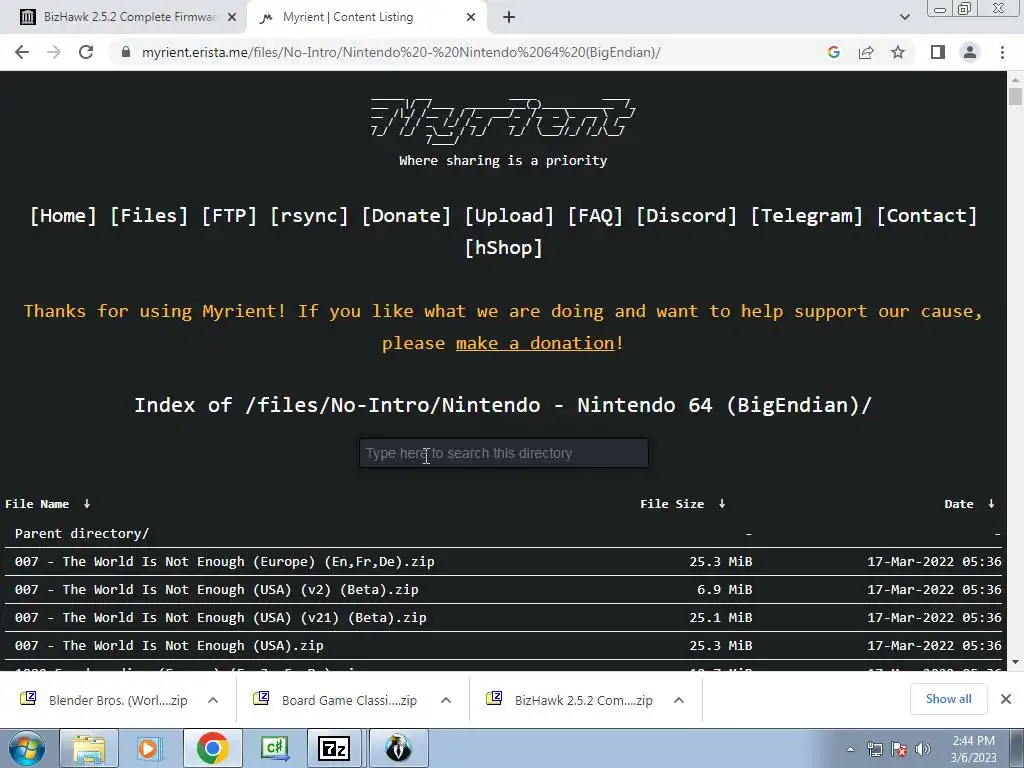Open the [hShop] link
Image resolution: width=1024 pixels, height=768 pixels.
(x=504, y=248)
